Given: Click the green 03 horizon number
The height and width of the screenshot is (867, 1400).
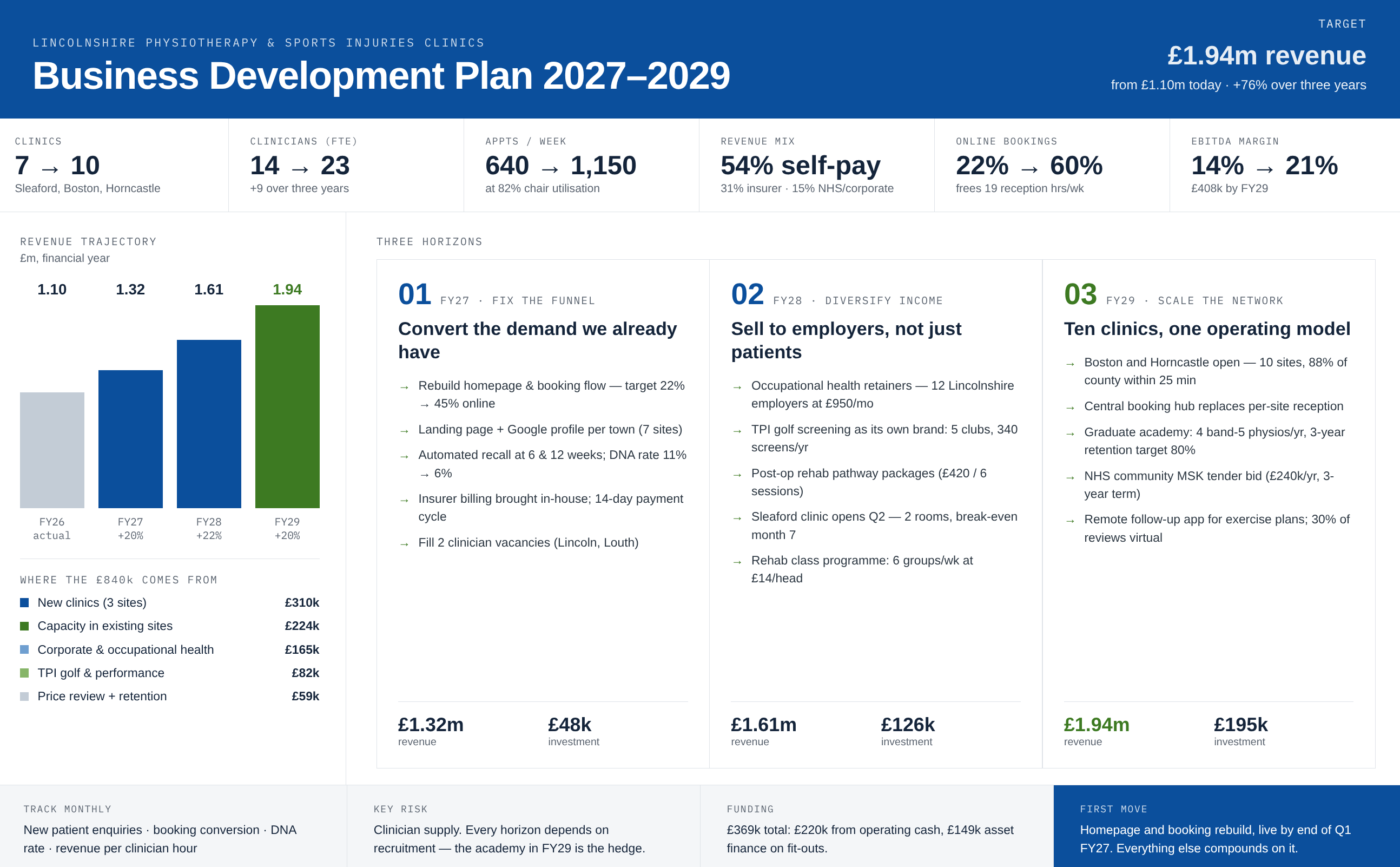Looking at the screenshot, I should (1080, 295).
